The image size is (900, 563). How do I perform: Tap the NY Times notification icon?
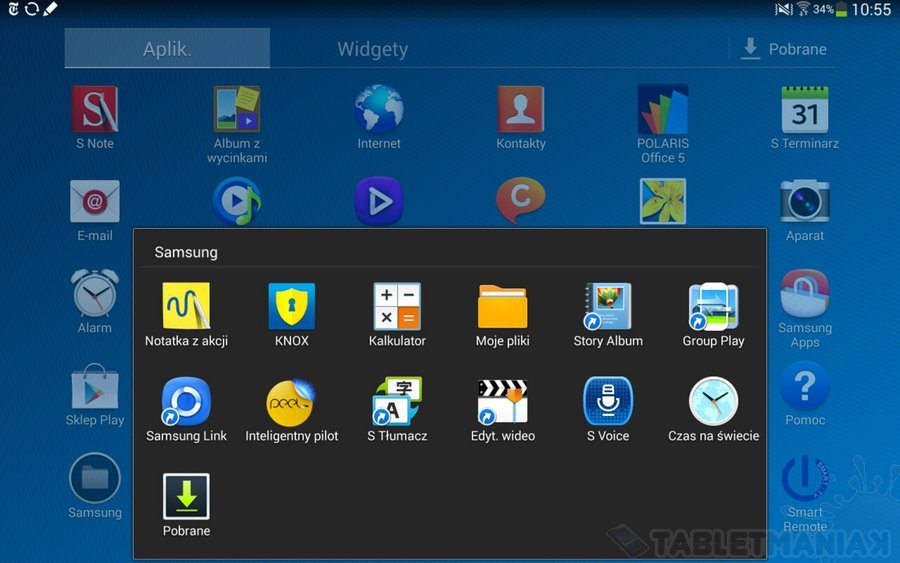pyautogui.click(x=13, y=9)
